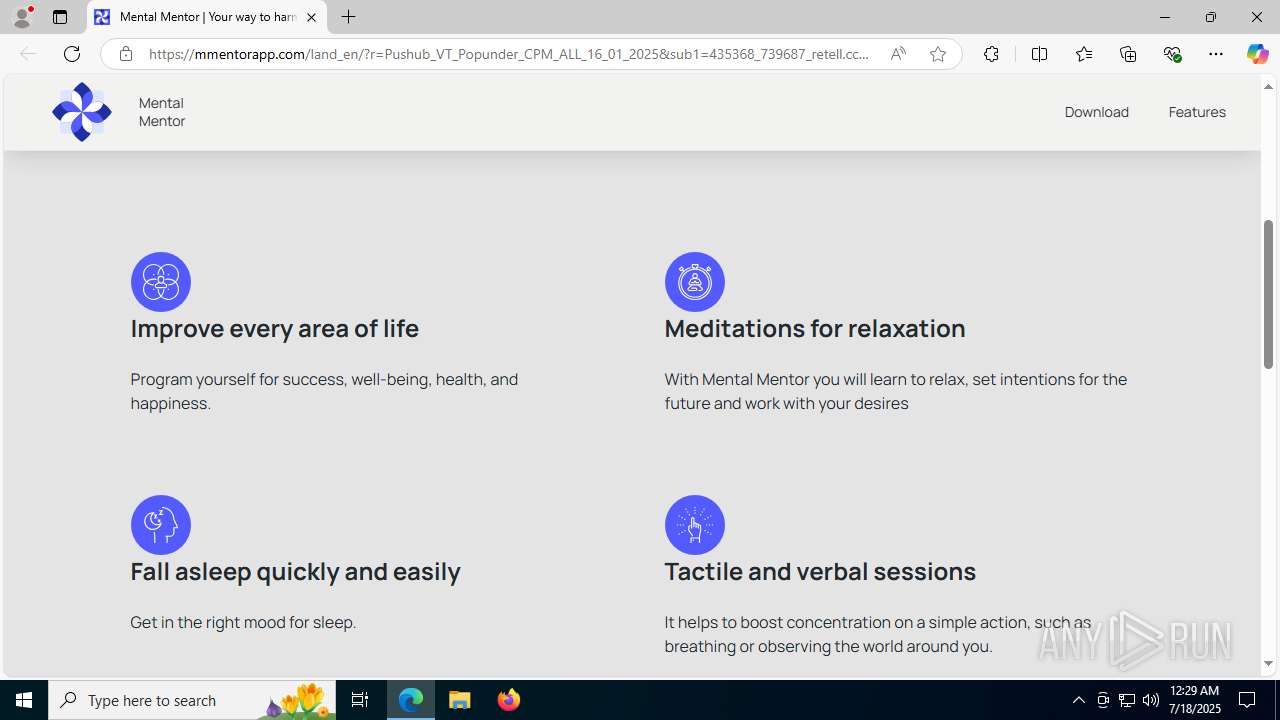Open Edge Settings and more menu

(1216, 54)
